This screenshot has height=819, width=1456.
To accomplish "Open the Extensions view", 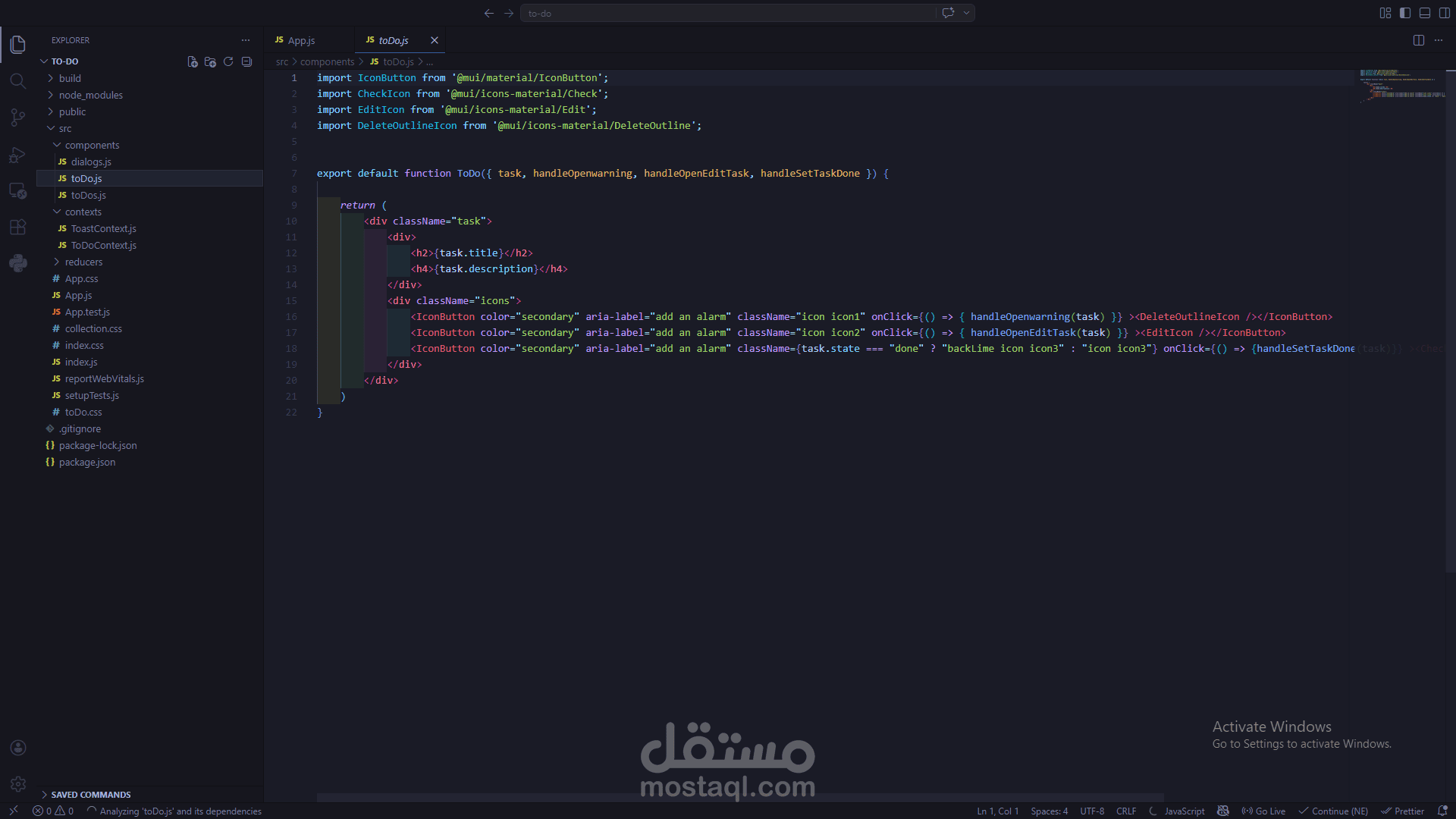I will click(17, 227).
